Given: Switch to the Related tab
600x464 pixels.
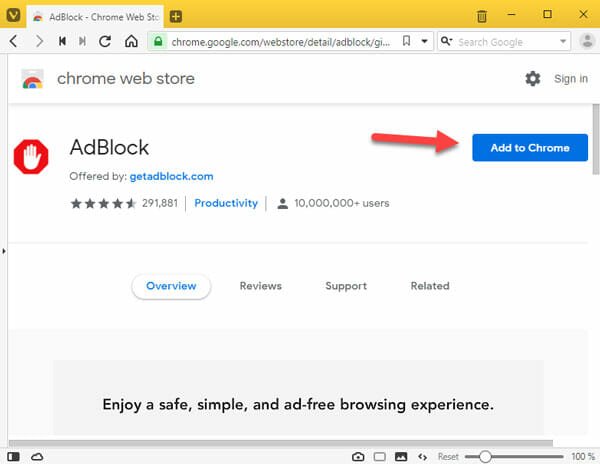Looking at the screenshot, I should 430,286.
